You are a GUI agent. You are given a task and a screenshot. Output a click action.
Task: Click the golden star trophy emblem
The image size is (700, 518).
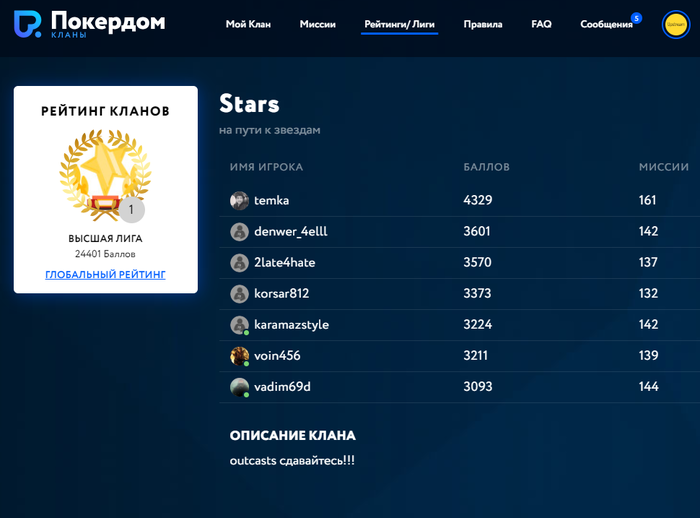(105, 175)
